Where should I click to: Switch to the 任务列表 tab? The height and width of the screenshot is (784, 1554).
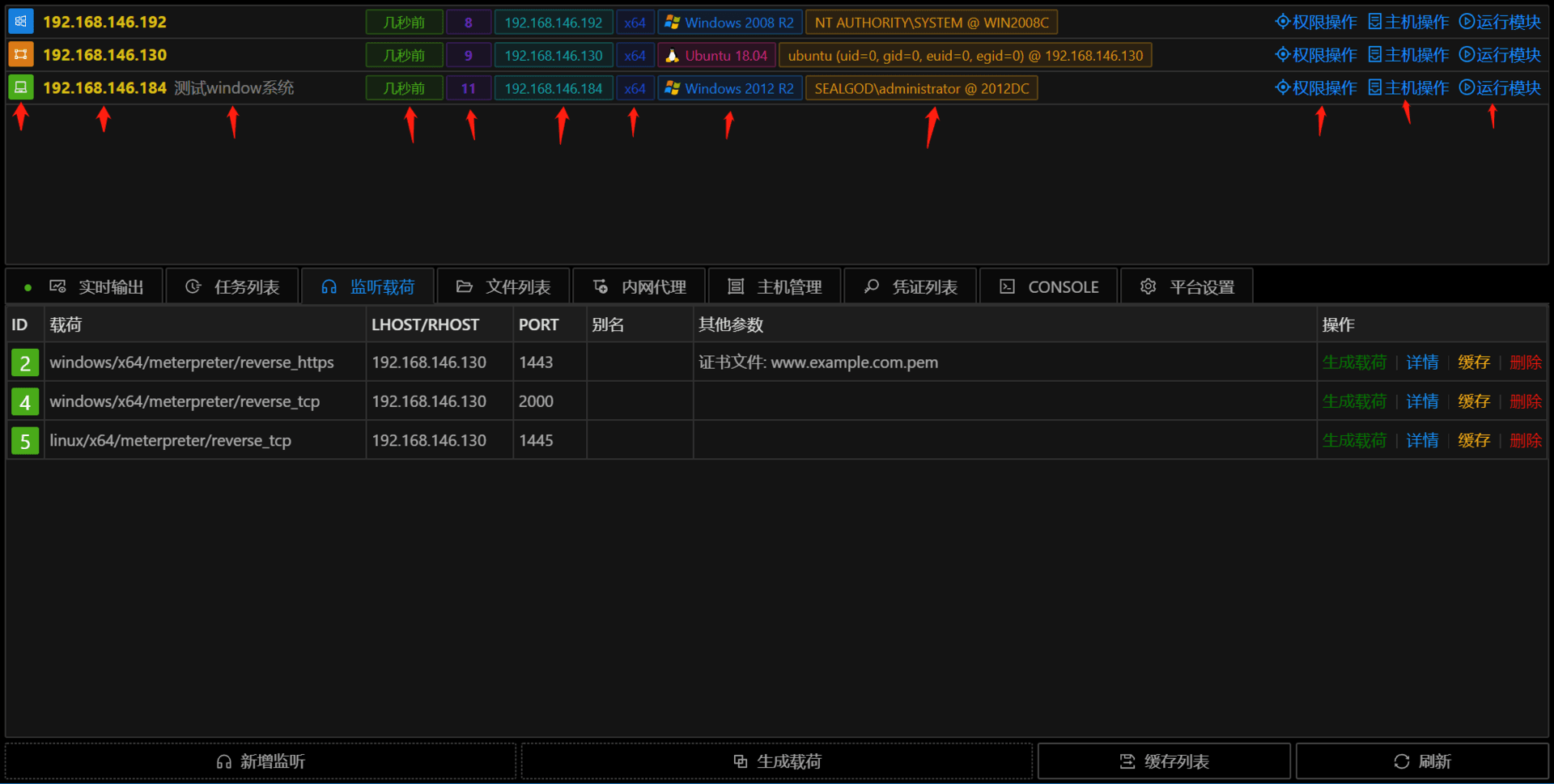pos(232,286)
